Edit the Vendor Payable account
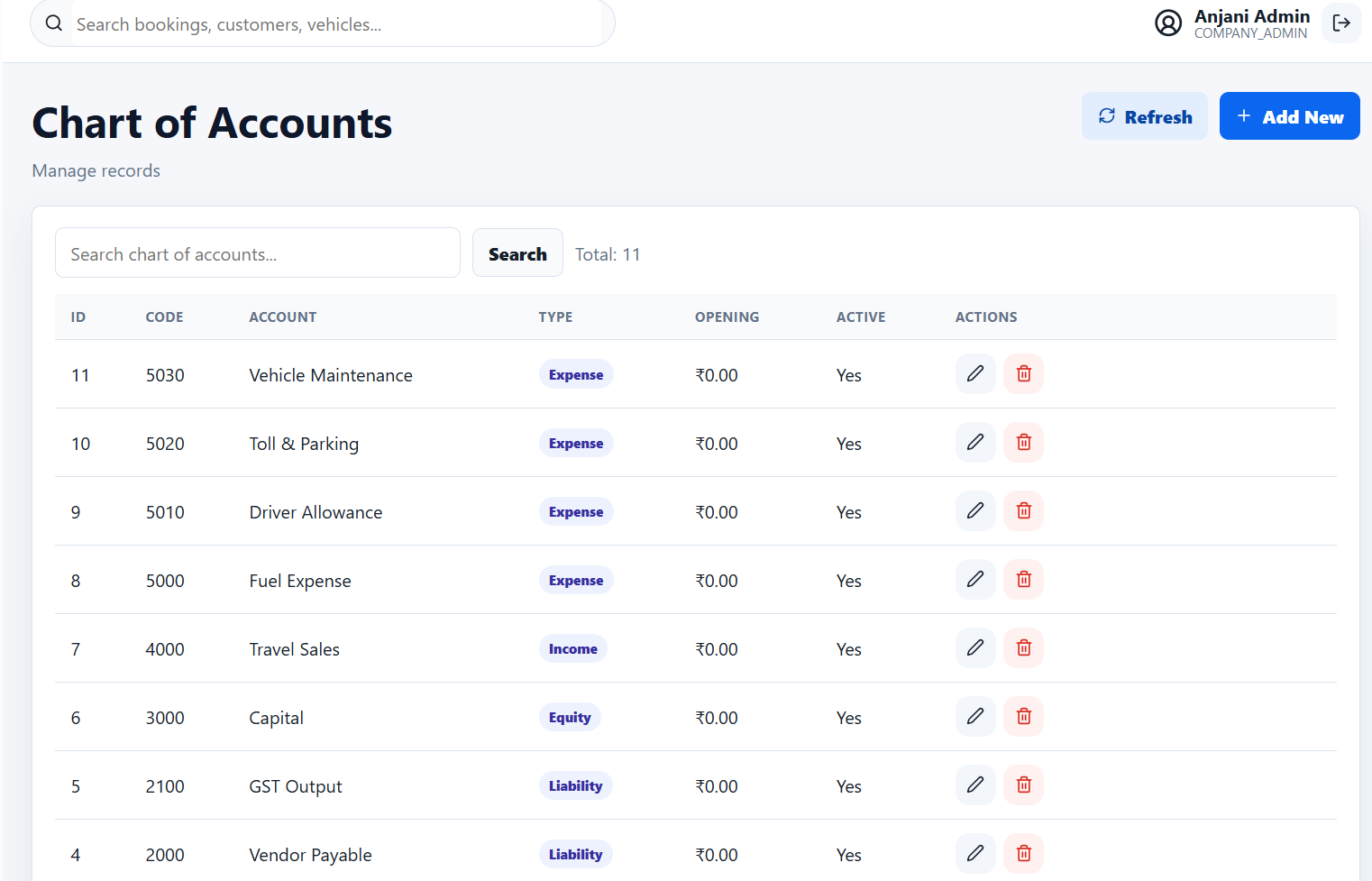The width and height of the screenshot is (1372, 881). pos(975,854)
